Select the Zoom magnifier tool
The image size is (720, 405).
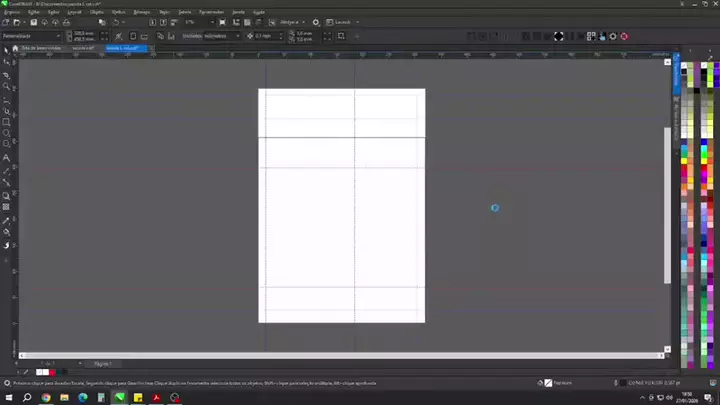pos(7,87)
